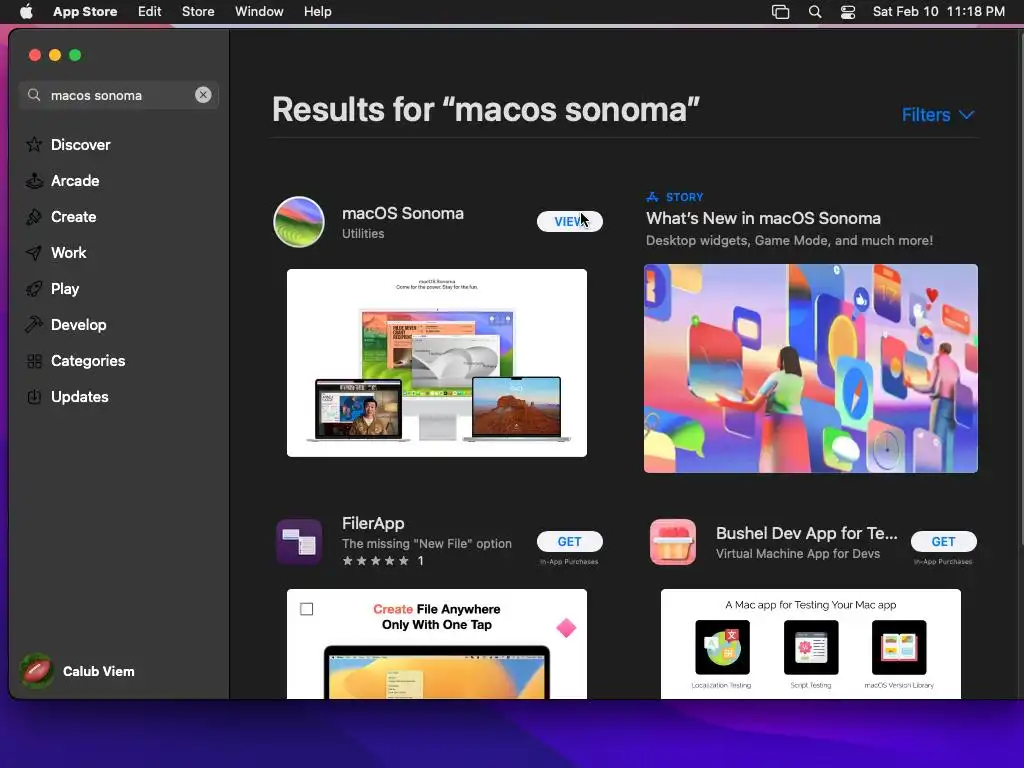
Task: Click the Play rocket icon
Action: 34,289
